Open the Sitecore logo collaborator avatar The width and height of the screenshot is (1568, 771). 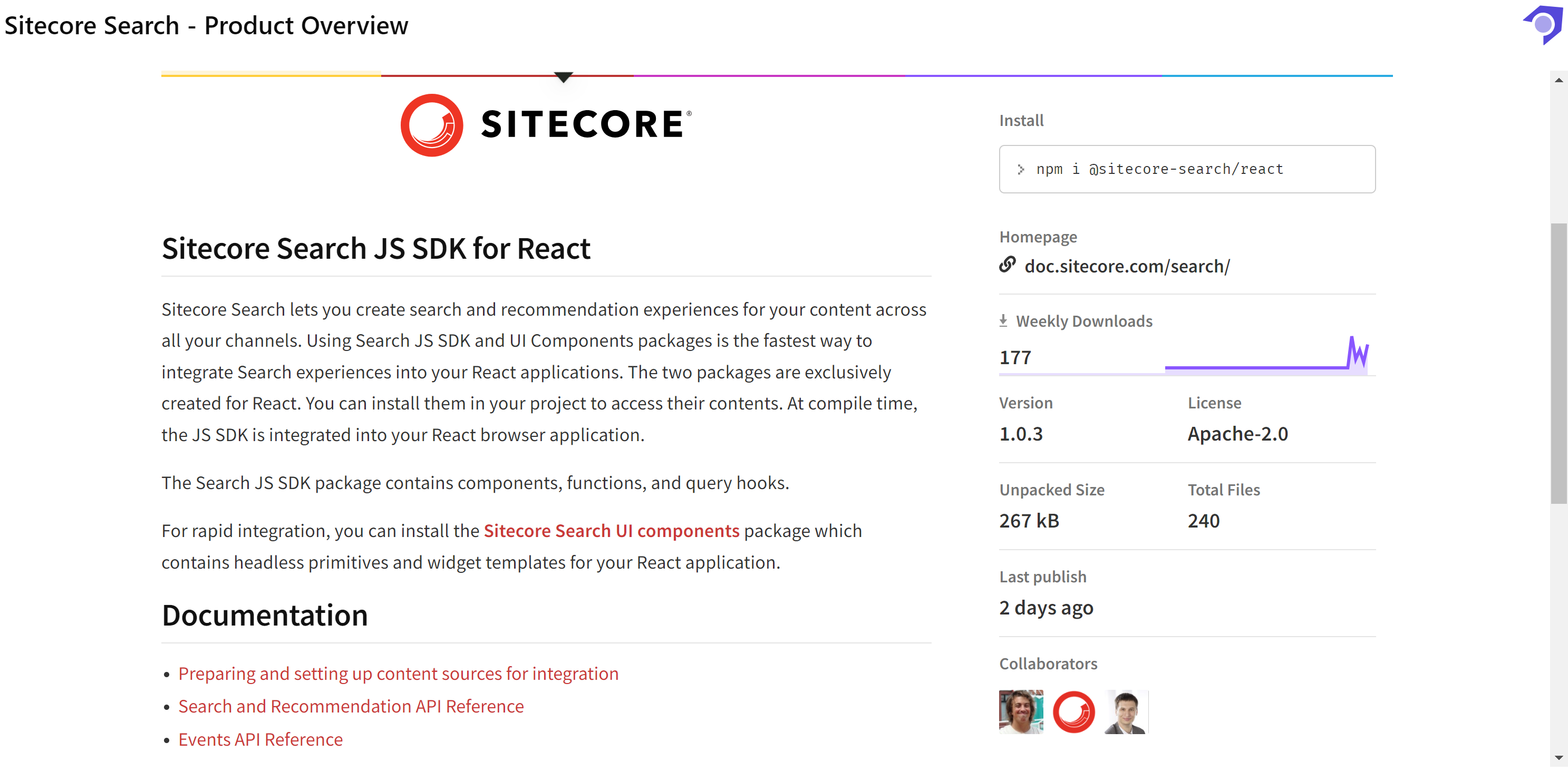point(1074,711)
